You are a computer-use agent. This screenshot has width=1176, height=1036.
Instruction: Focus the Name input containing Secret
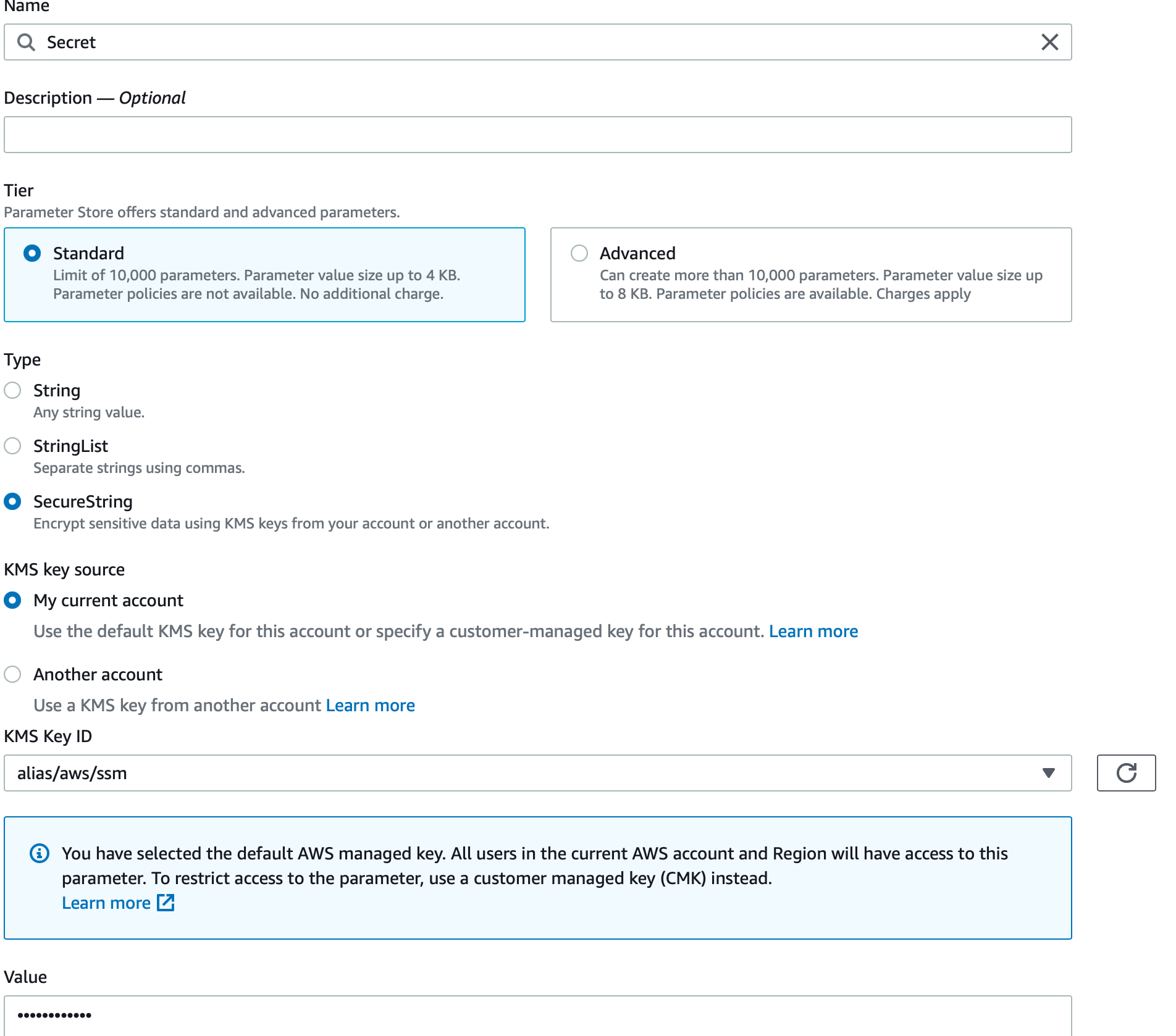click(x=537, y=42)
